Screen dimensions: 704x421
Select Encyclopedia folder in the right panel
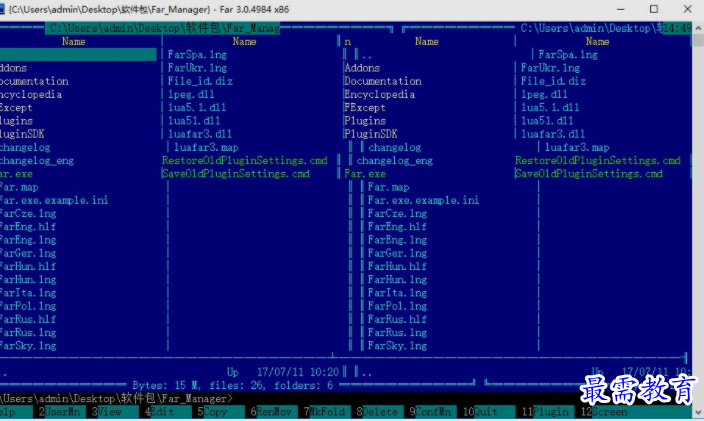pyautogui.click(x=379, y=95)
